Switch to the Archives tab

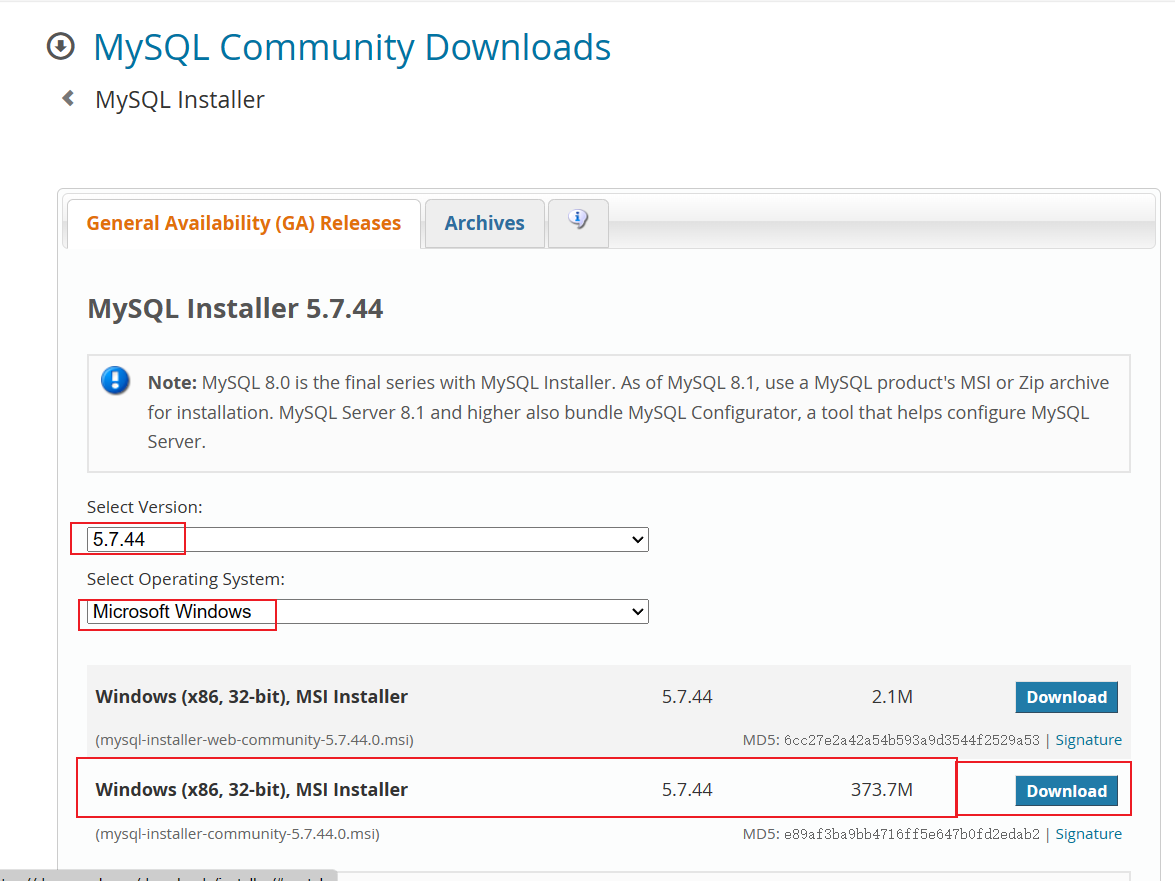[484, 223]
